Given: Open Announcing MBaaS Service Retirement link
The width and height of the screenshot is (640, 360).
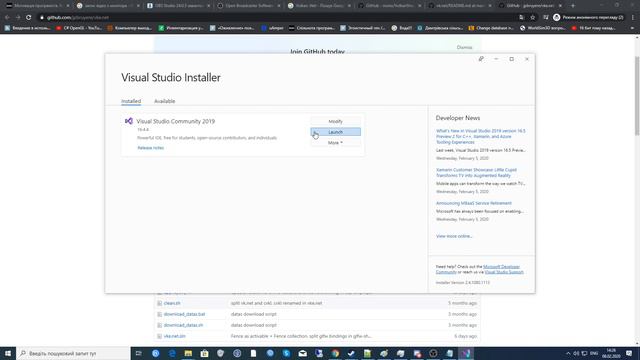Looking at the screenshot, I should tap(474, 203).
